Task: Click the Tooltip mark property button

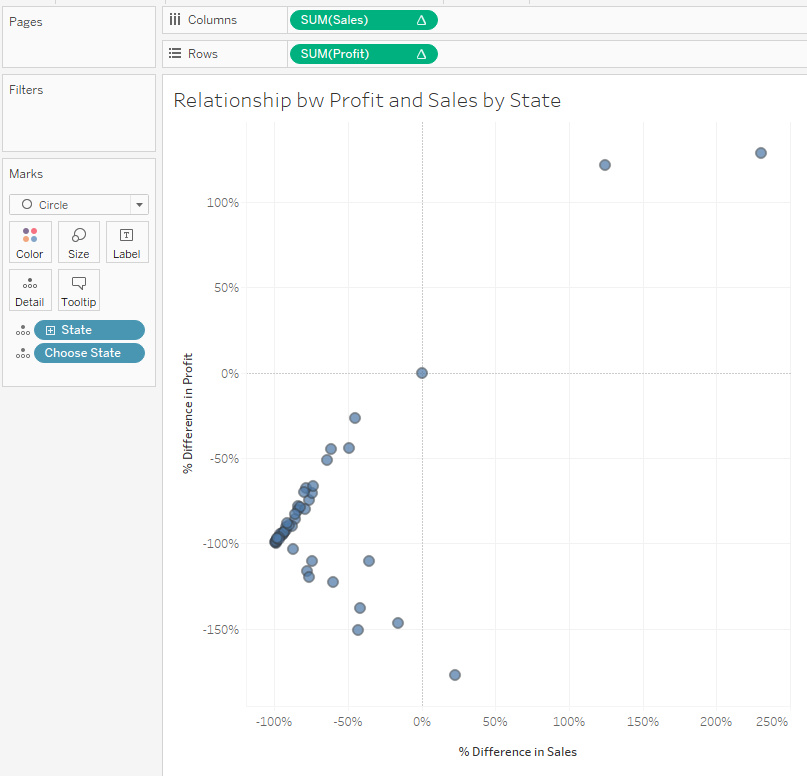Action: (79, 290)
